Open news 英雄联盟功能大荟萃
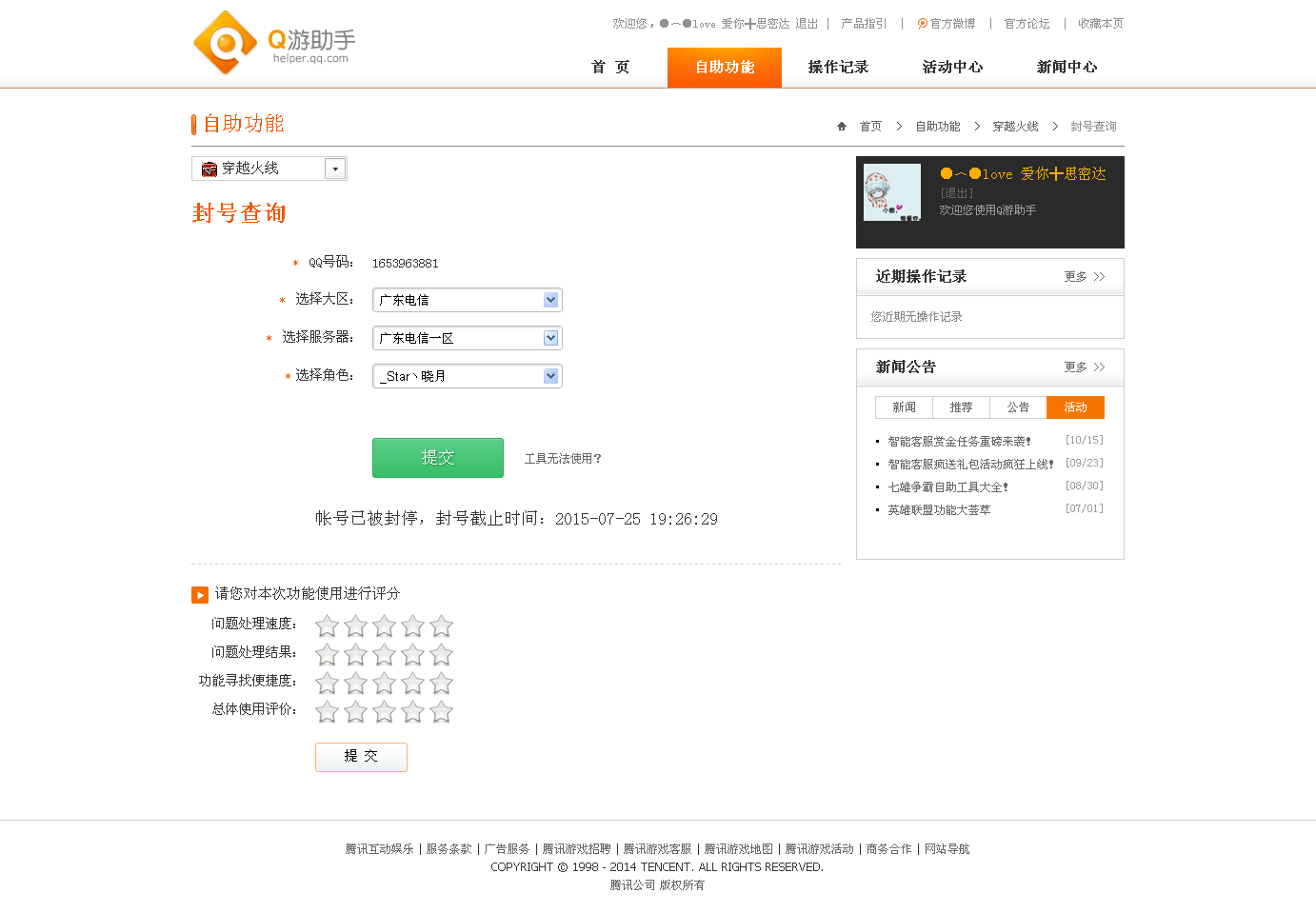Viewport: 1316px width, 913px height. (939, 510)
